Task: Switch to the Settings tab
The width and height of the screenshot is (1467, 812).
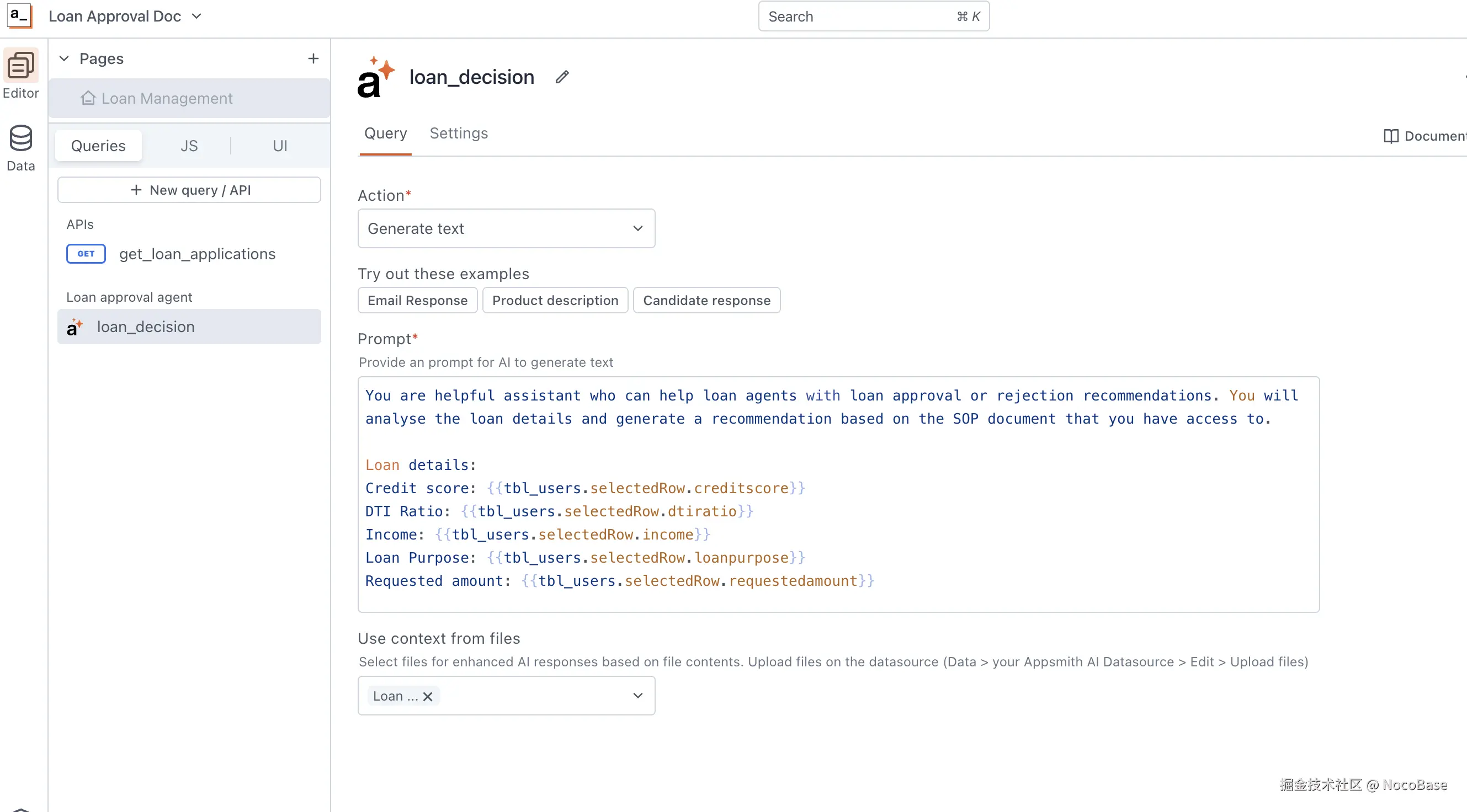Action: [459, 133]
